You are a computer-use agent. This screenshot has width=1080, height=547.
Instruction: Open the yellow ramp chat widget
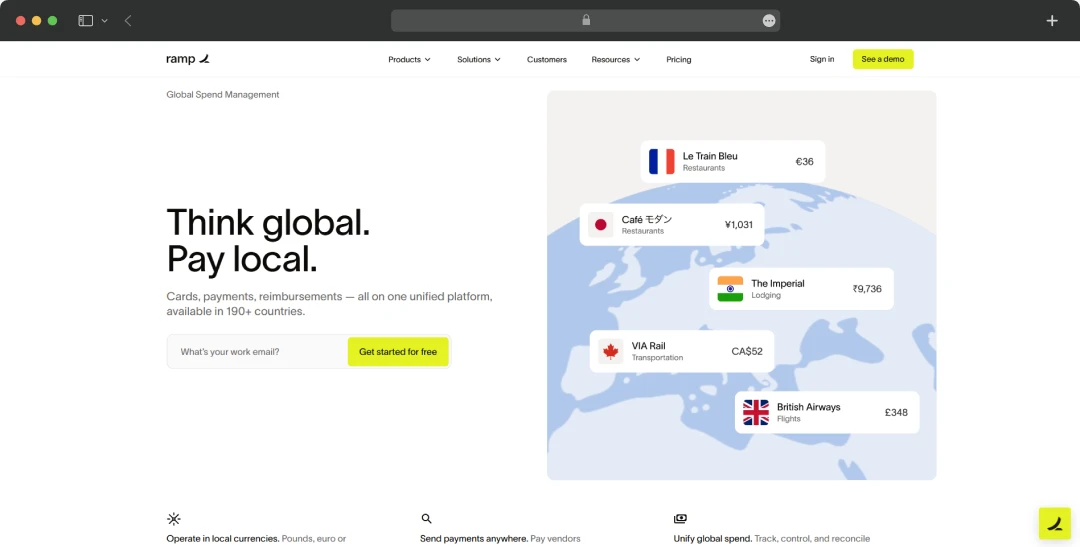(1055, 524)
